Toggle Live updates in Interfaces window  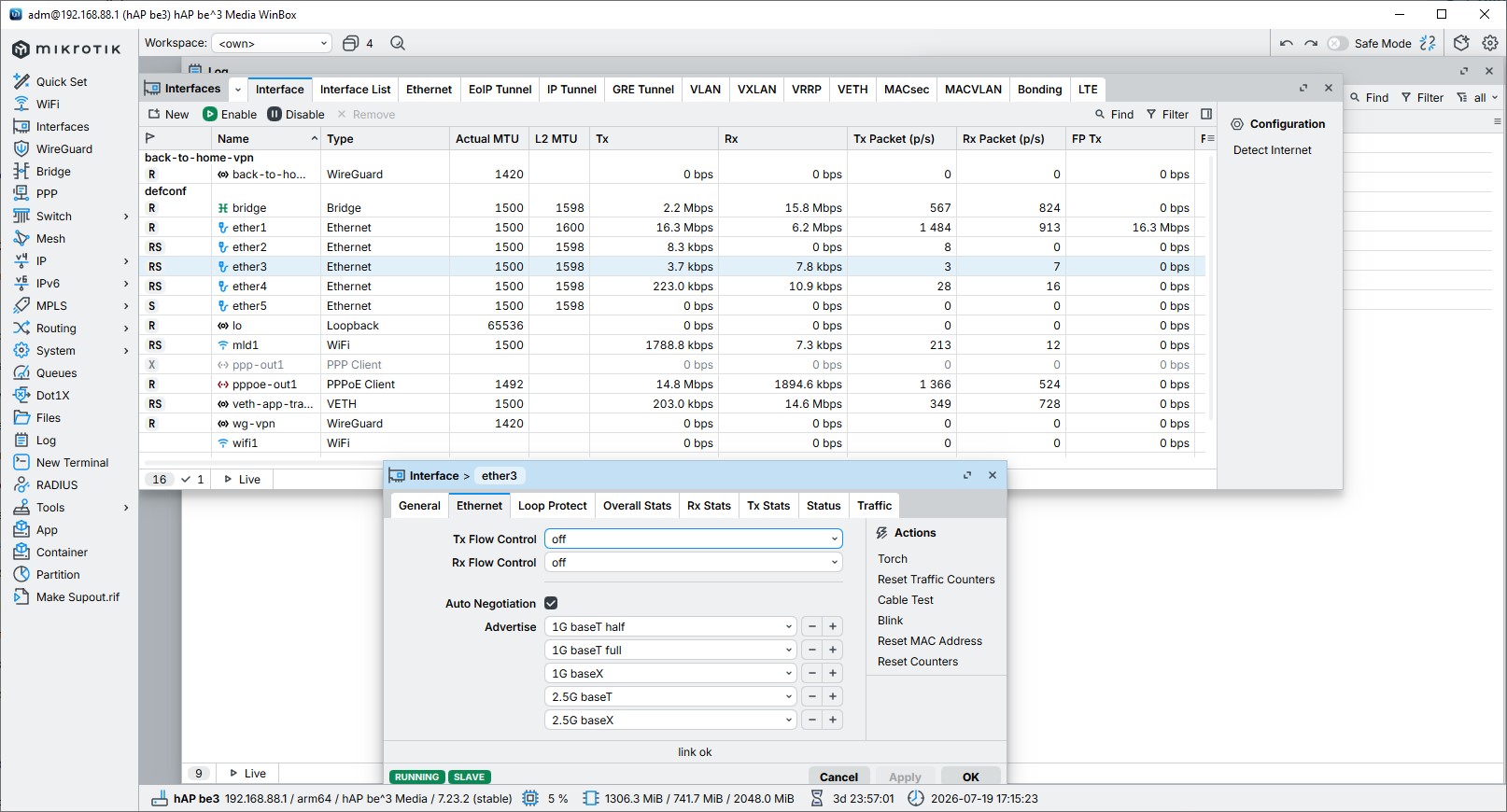click(x=242, y=479)
